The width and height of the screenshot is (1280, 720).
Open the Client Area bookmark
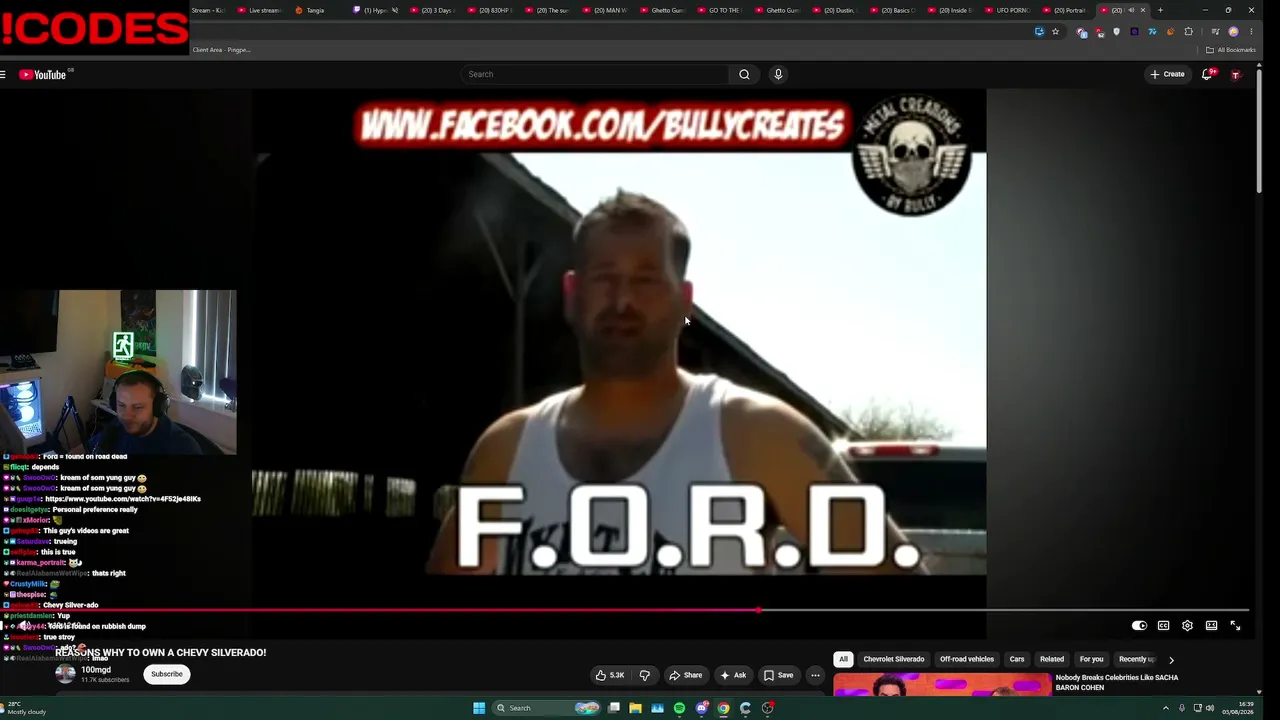tap(221, 50)
